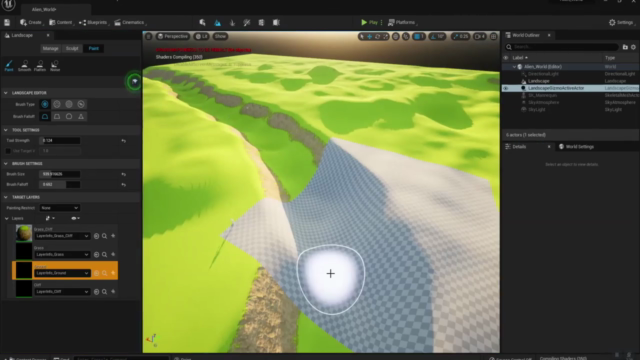Browse to LayerInfo_Ground asset
This screenshot has width=640, height=360.
[x=104, y=273]
